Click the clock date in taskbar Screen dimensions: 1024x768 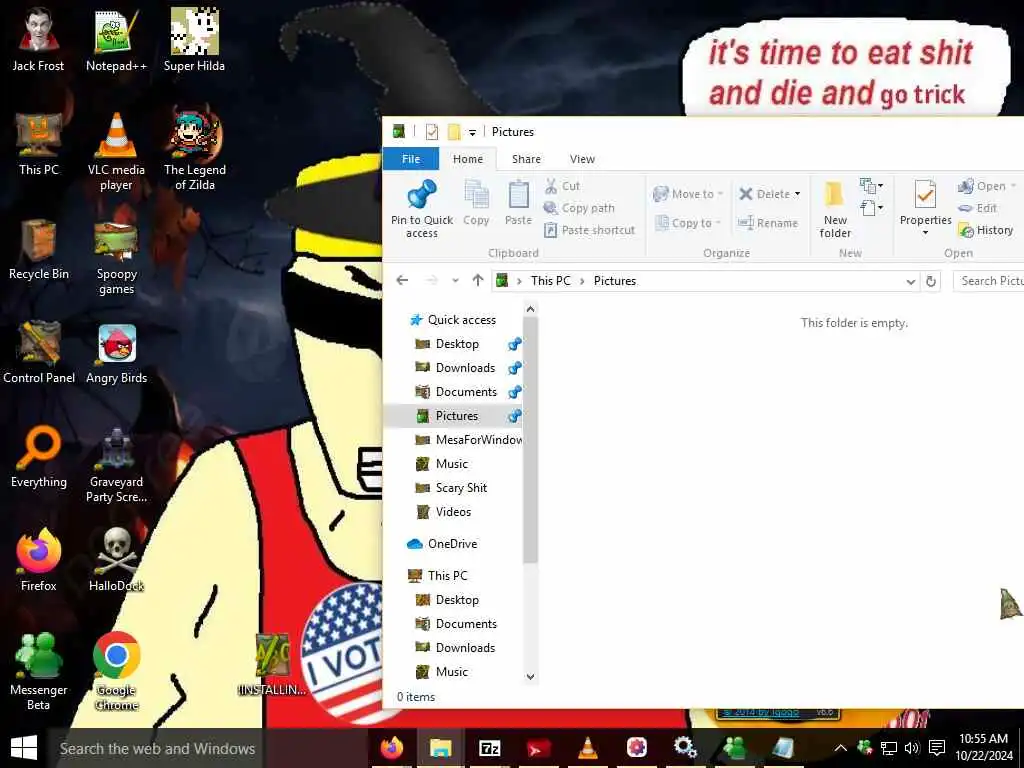pos(984,747)
